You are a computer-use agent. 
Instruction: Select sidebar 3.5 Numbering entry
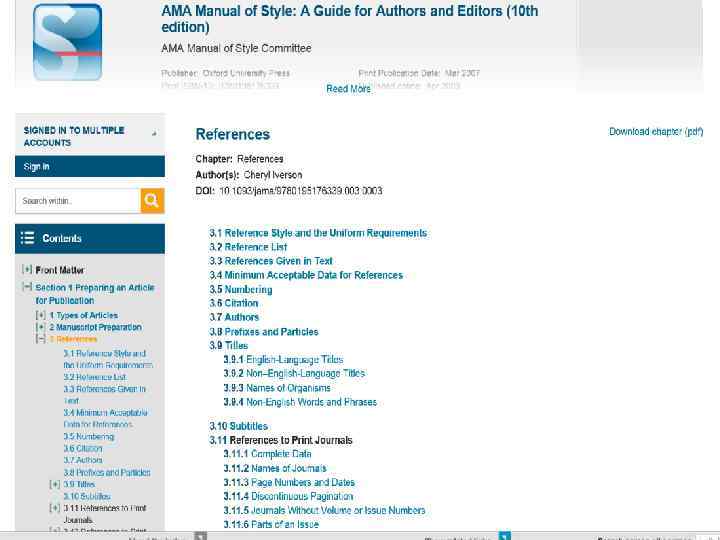(89, 436)
